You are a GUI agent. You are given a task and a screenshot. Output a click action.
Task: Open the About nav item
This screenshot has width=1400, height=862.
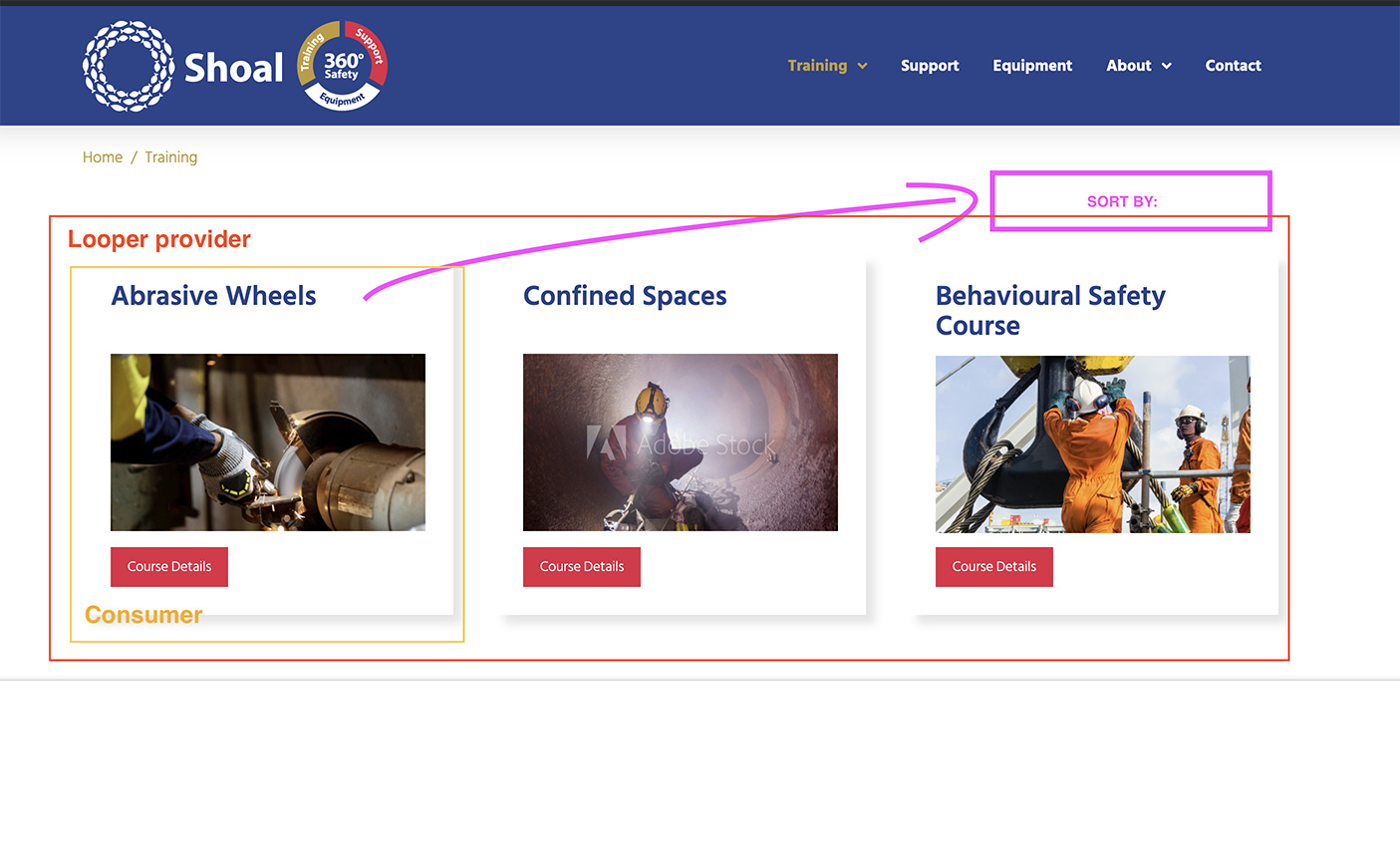1129,66
